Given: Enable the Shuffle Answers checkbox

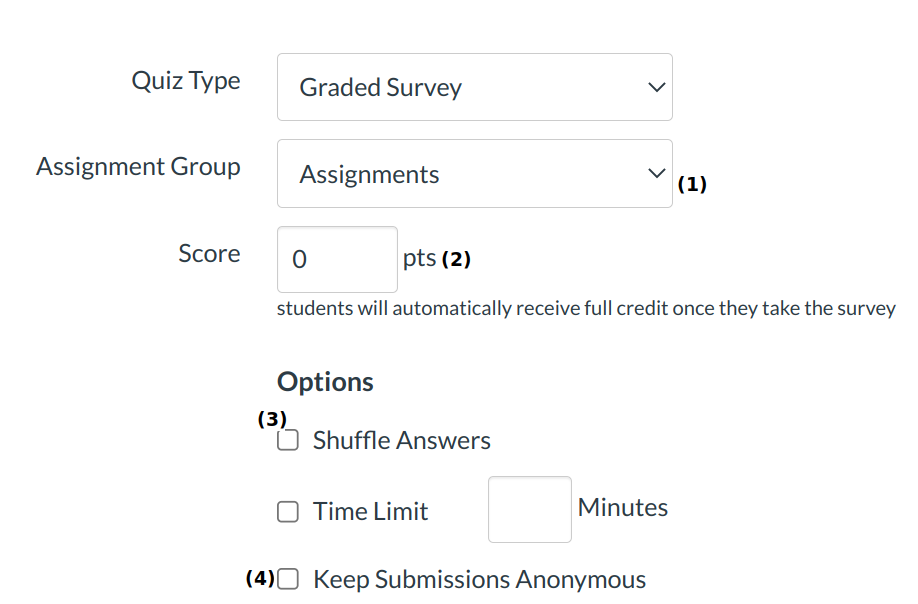Looking at the screenshot, I should [288, 441].
